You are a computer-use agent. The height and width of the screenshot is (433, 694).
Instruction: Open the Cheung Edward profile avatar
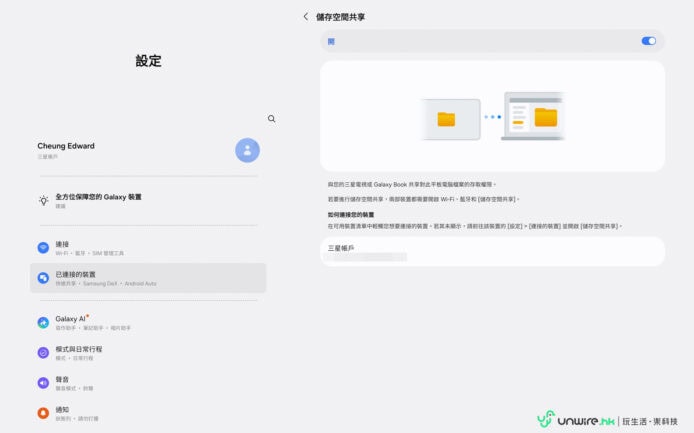coord(247,150)
